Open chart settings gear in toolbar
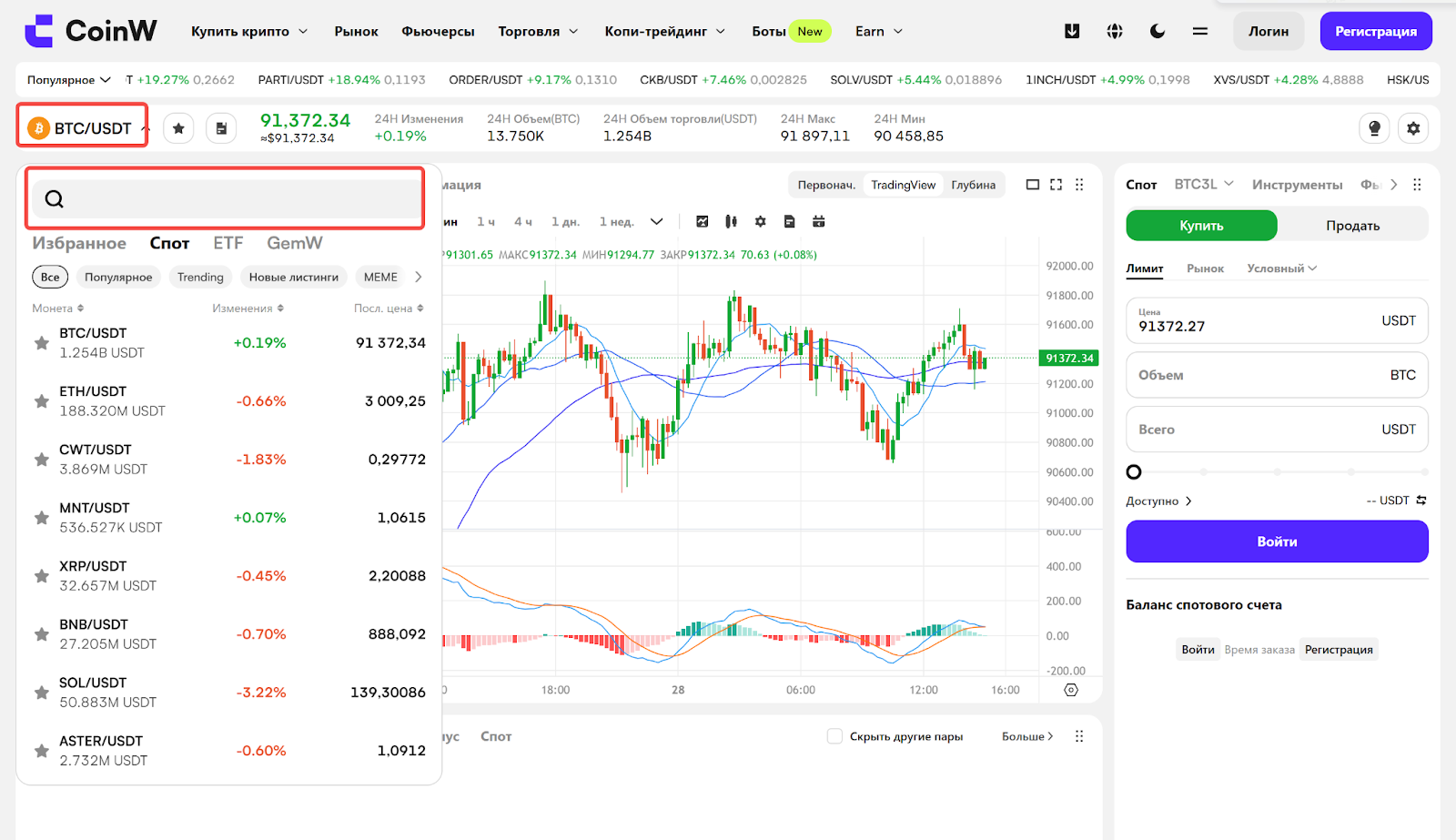Screen dimensions: 1456x840 coord(761,221)
